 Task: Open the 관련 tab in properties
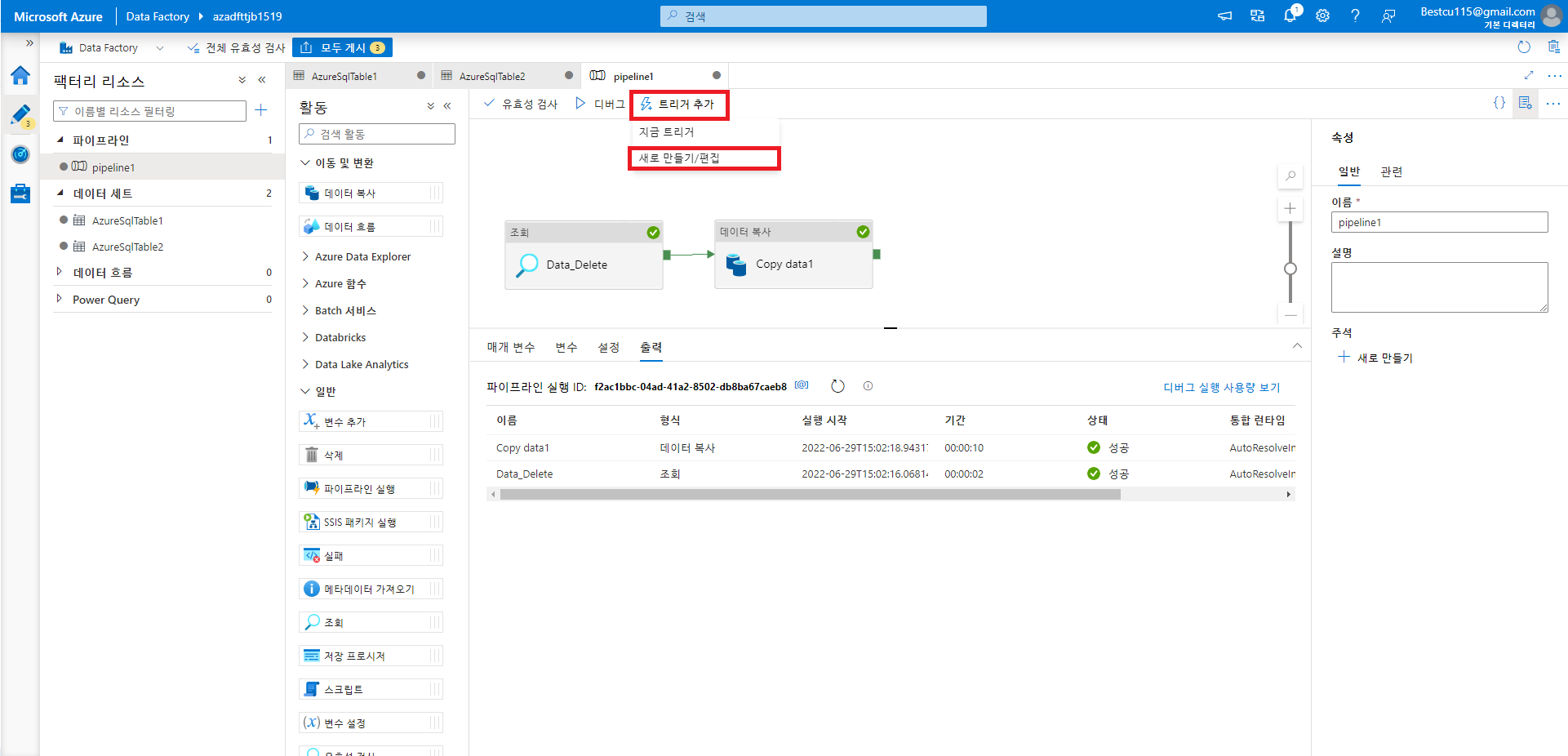coord(1392,171)
